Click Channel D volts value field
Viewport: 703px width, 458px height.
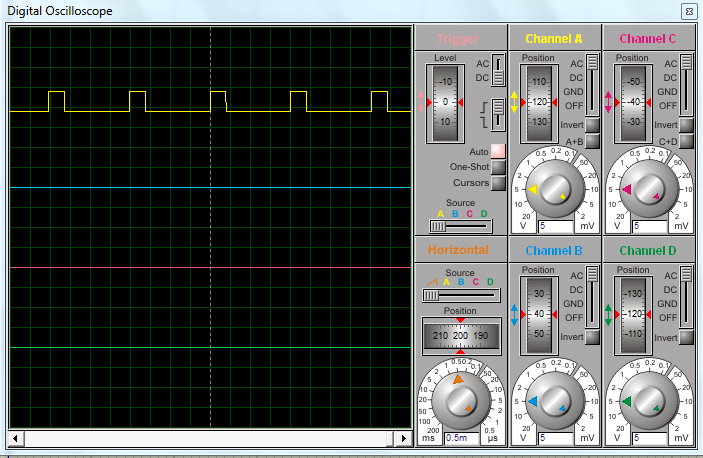pyautogui.click(x=650, y=438)
